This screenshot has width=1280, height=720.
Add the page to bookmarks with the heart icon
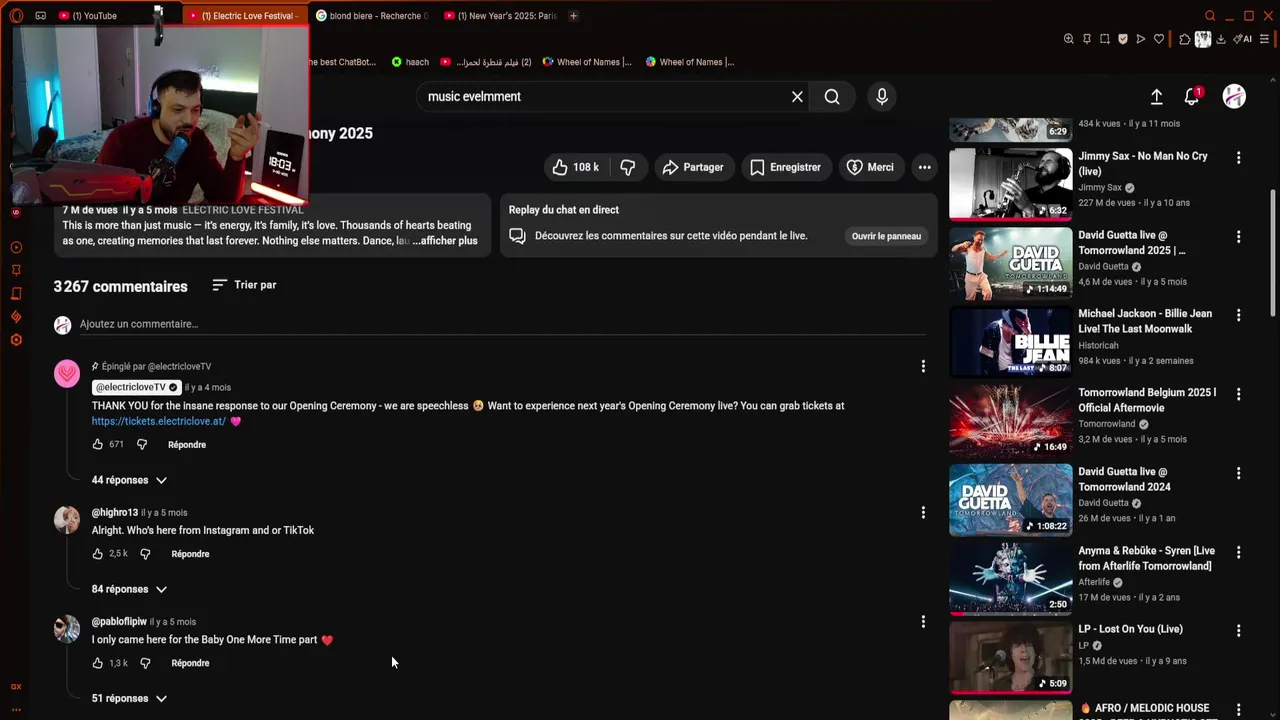pyautogui.click(x=1159, y=39)
